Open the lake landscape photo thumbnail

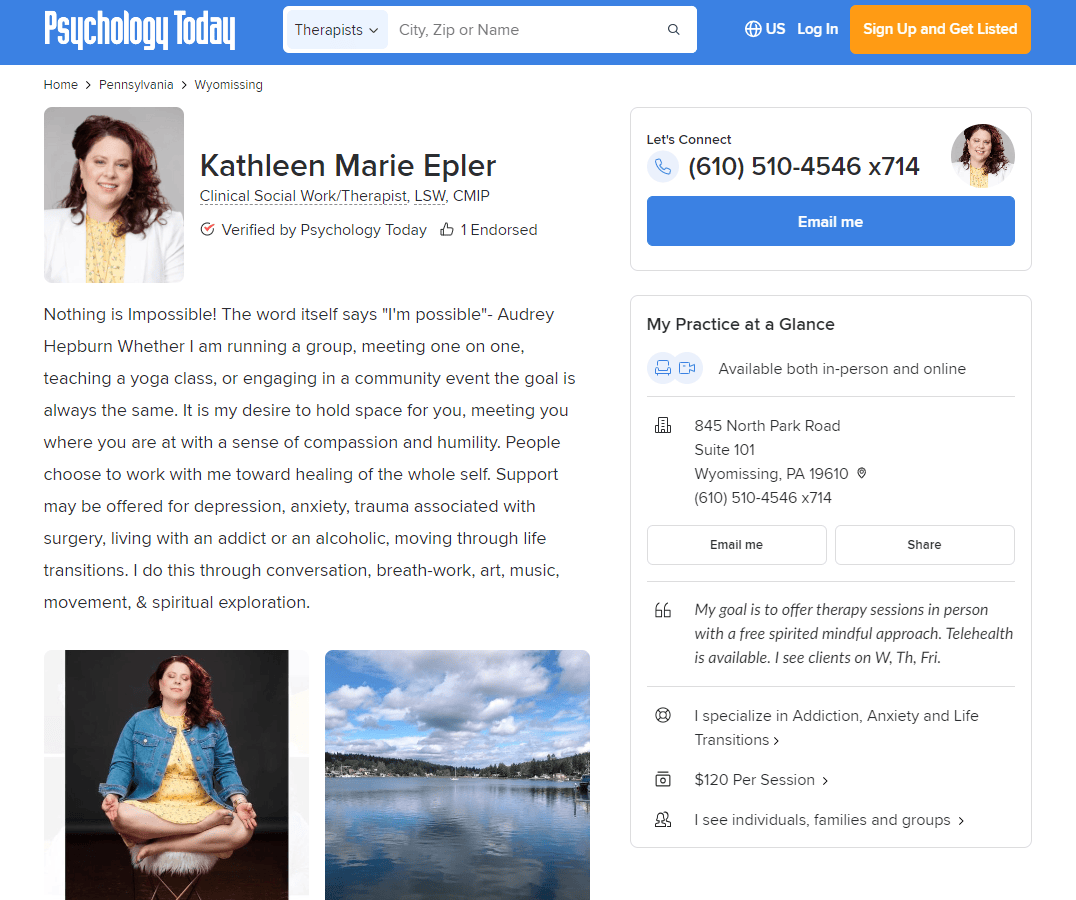(457, 775)
